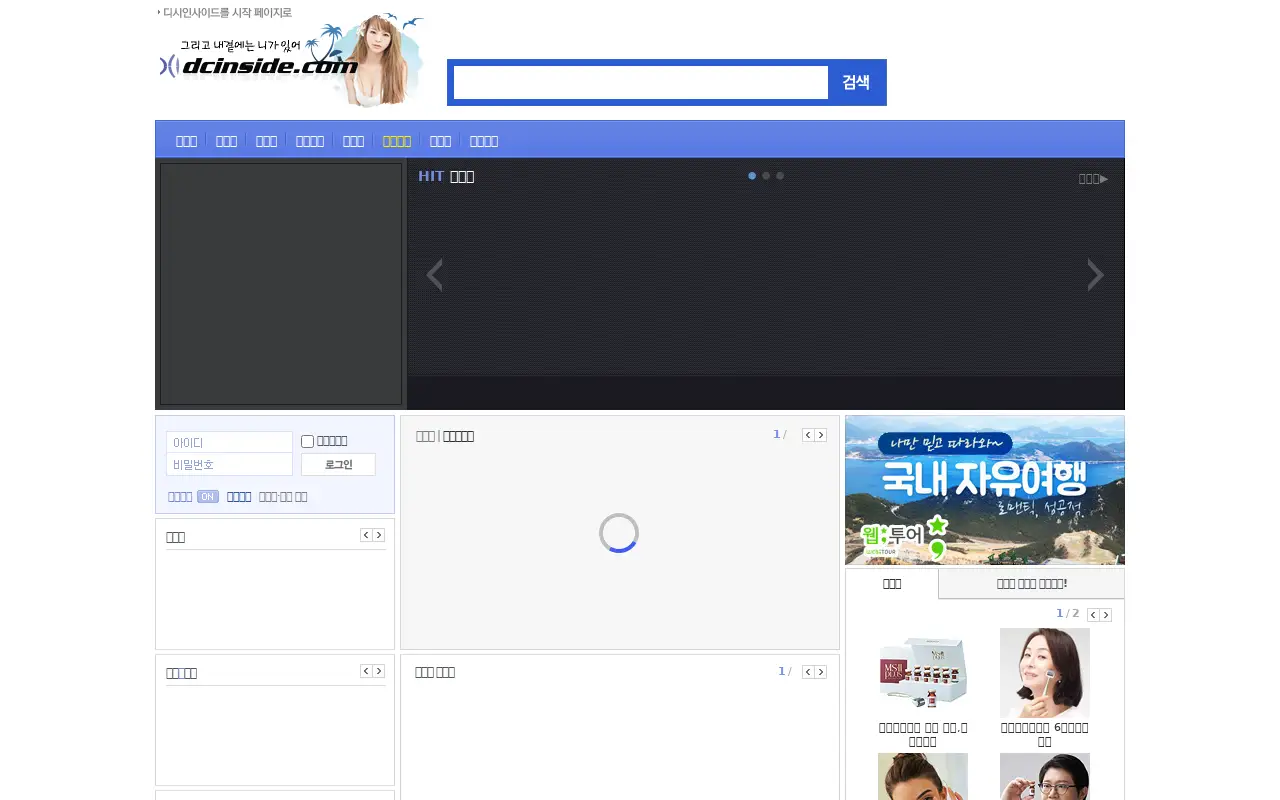Toggle the ON switch under the login form
The height and width of the screenshot is (800, 1280).
(207, 497)
